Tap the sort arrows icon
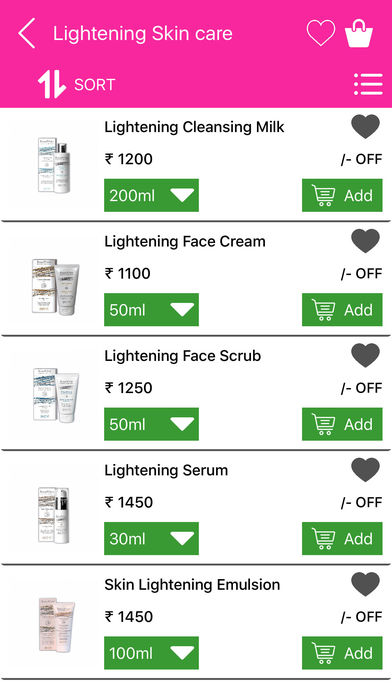 51,84
